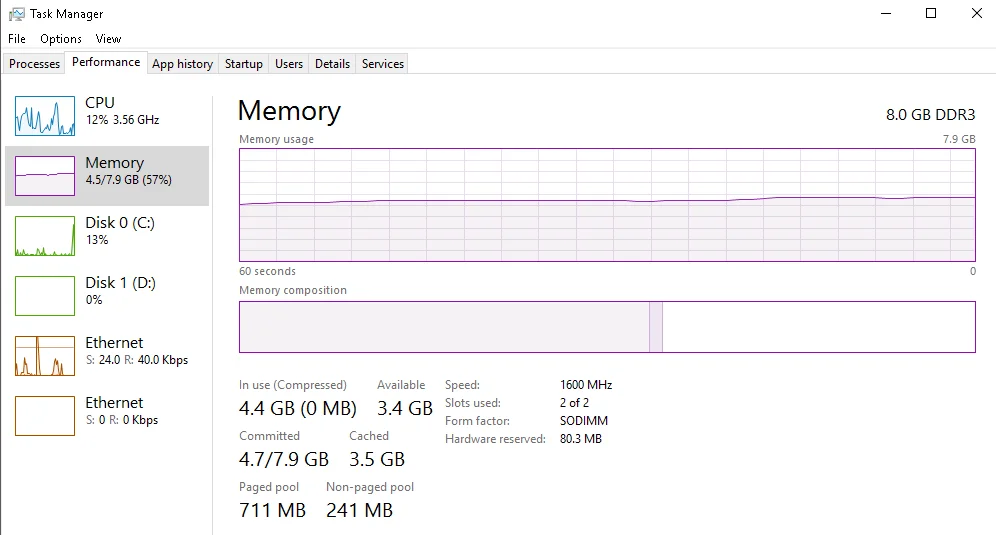Screen dimensions: 996x535
Task: Open the Disk 0 (C:) graph thumbnail
Action: 45,236
